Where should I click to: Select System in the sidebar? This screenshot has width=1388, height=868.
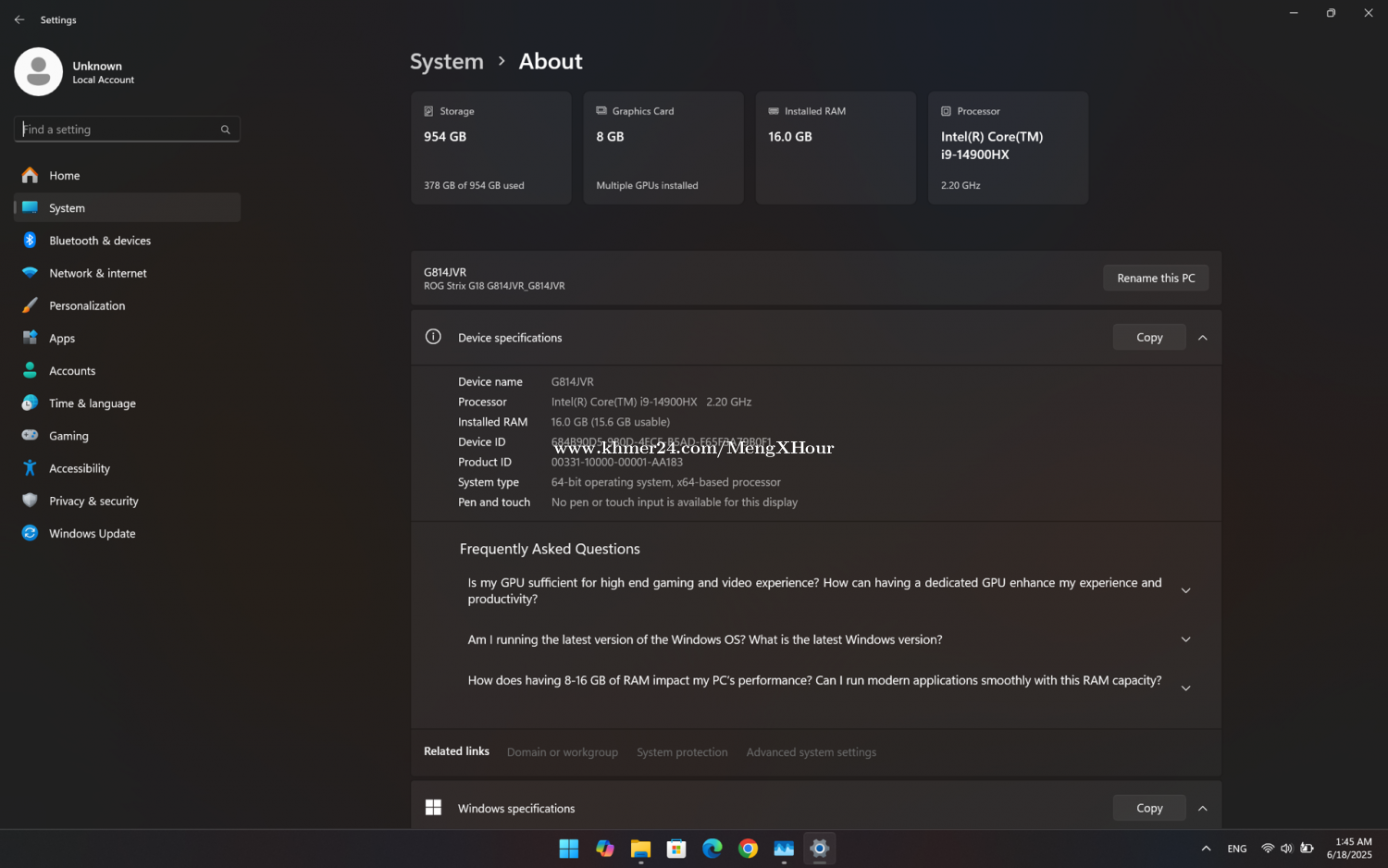127,208
